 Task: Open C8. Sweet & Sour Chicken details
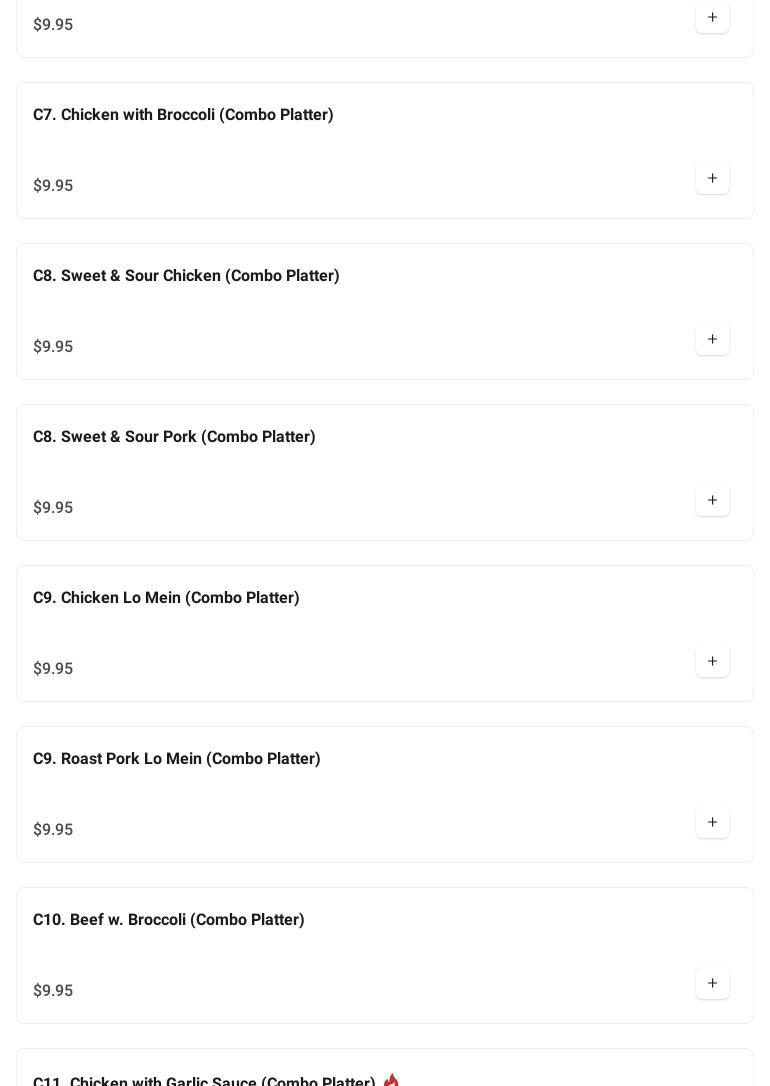pyautogui.click(x=186, y=276)
